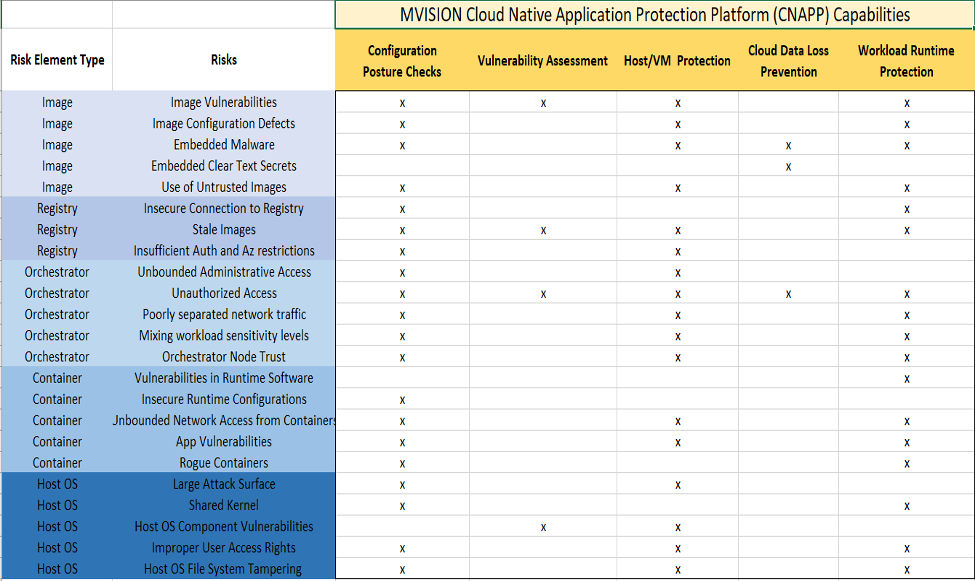
Task: Select the Configuration Posture Checks header
Action: (402, 61)
